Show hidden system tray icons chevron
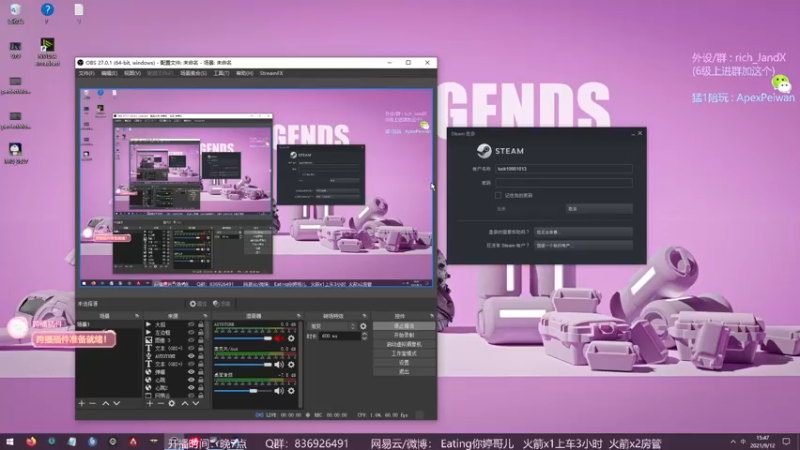Image resolution: width=800 pixels, height=450 pixels. coord(733,442)
